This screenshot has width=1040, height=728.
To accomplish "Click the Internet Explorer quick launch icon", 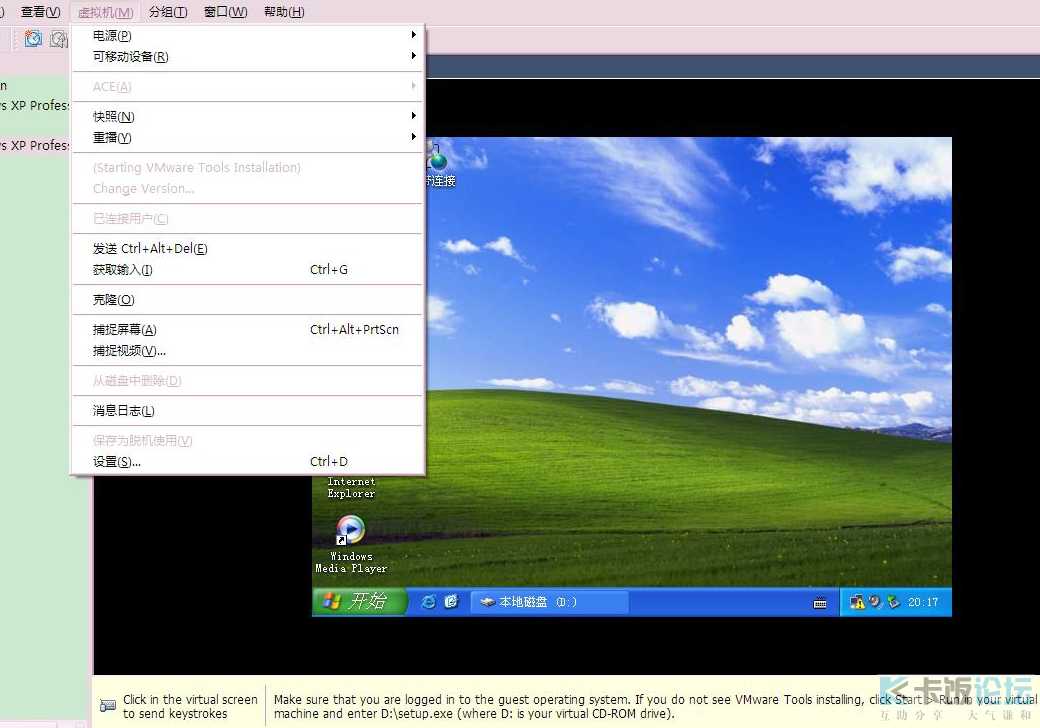I will click(428, 602).
